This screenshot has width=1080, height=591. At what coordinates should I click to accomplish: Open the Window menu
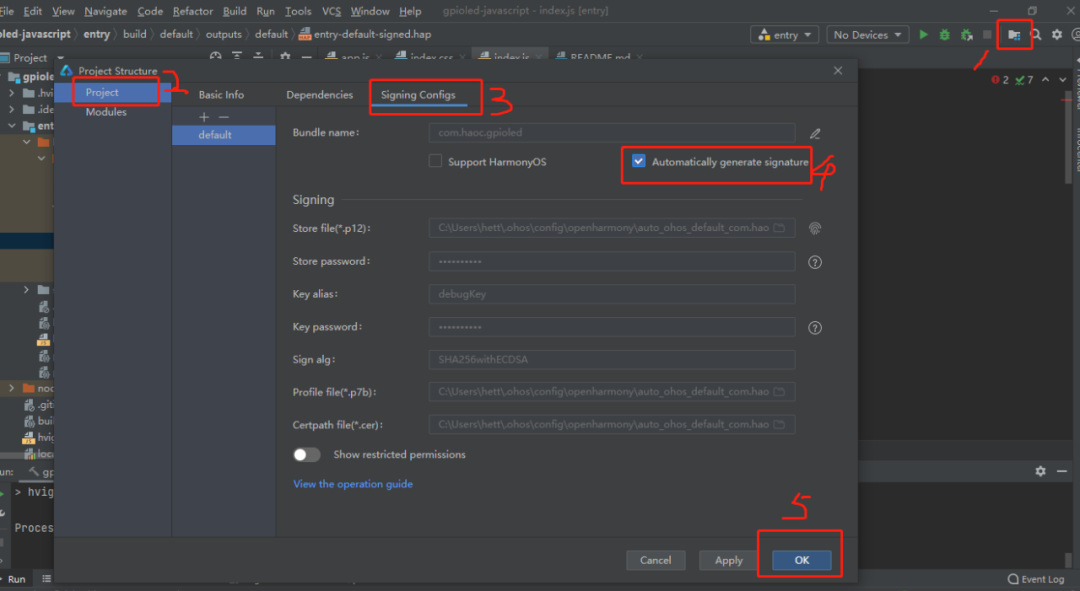(x=370, y=11)
